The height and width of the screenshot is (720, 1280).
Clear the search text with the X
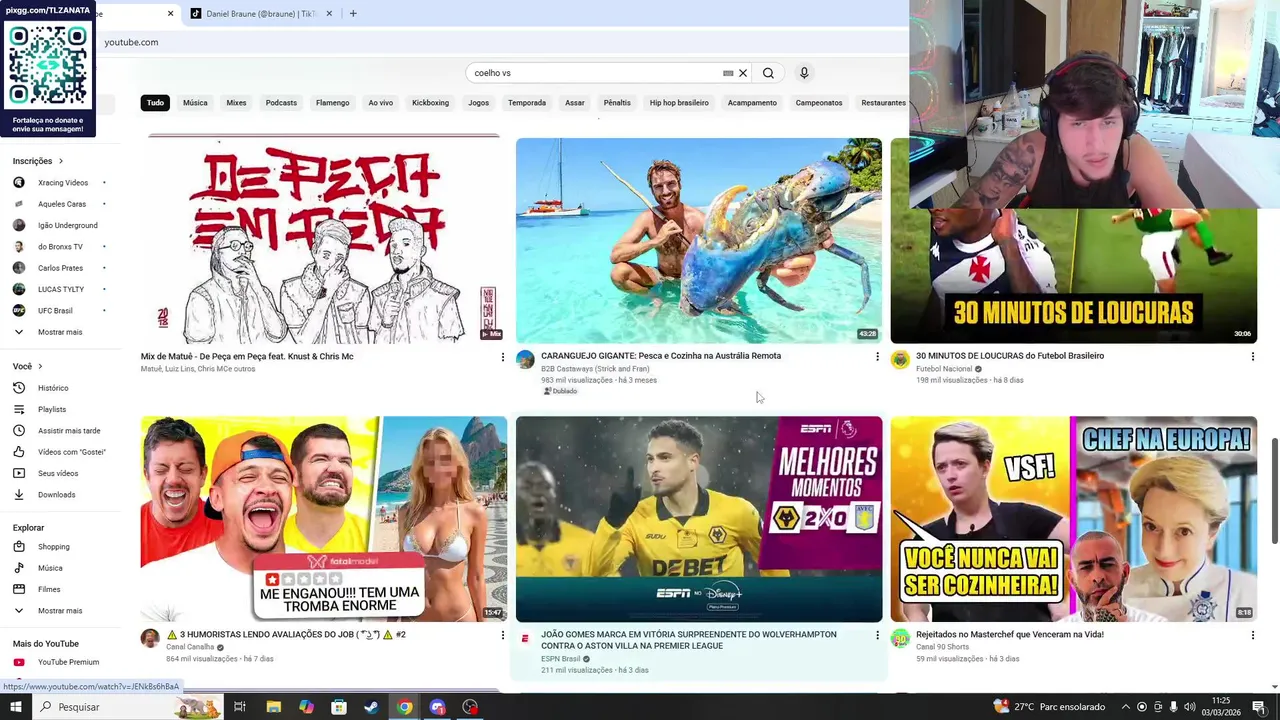click(x=743, y=73)
